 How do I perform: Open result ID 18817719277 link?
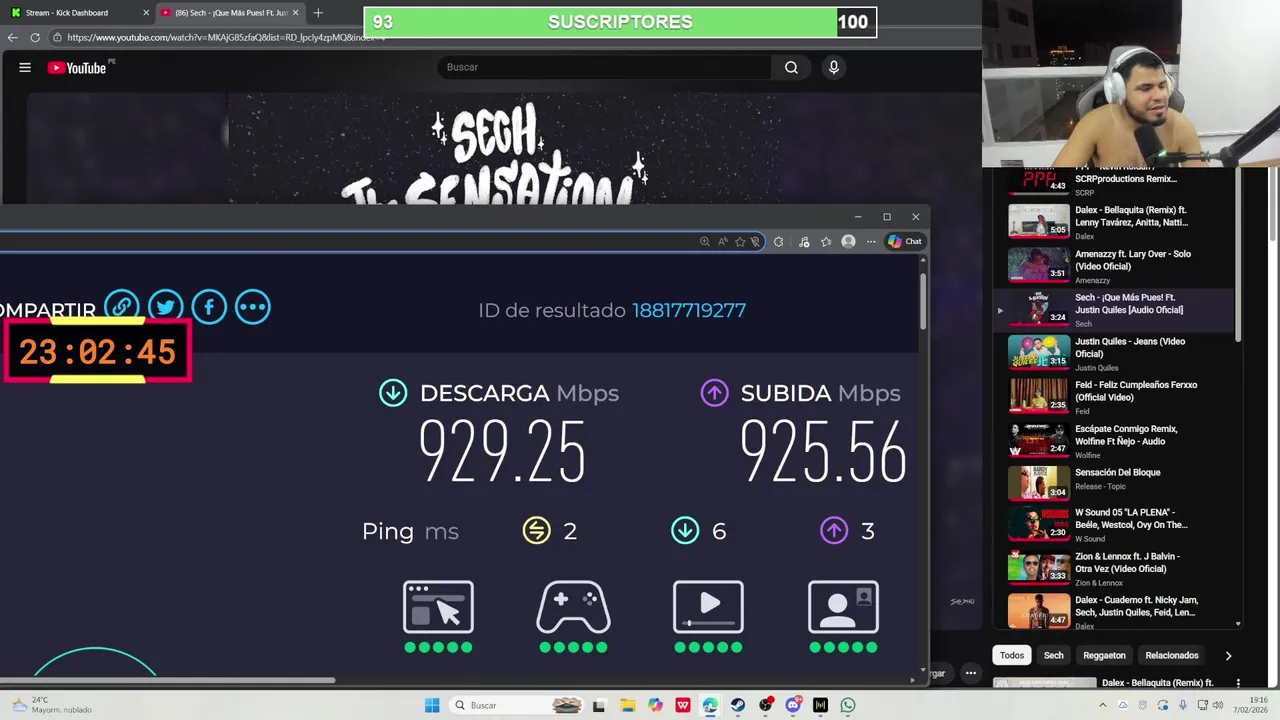pos(689,310)
